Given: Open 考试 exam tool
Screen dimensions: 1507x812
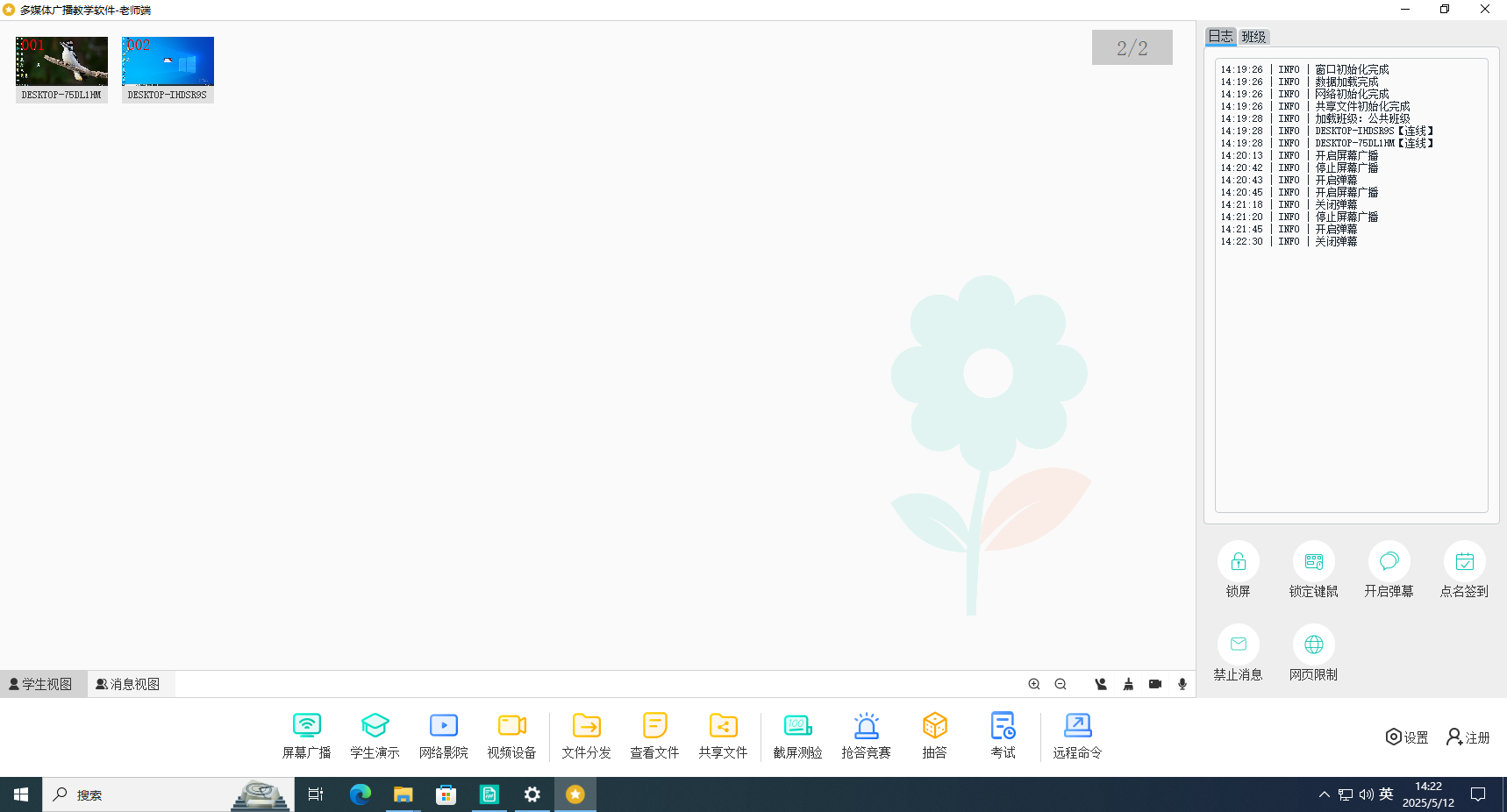Looking at the screenshot, I should pyautogui.click(x=1003, y=736).
